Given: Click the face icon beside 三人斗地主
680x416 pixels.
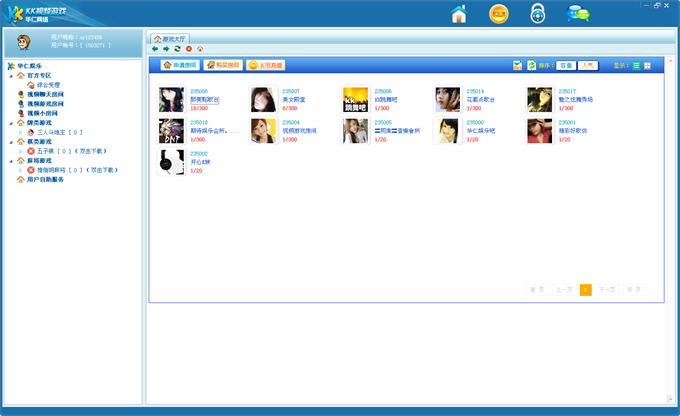Looking at the screenshot, I should [x=30, y=132].
